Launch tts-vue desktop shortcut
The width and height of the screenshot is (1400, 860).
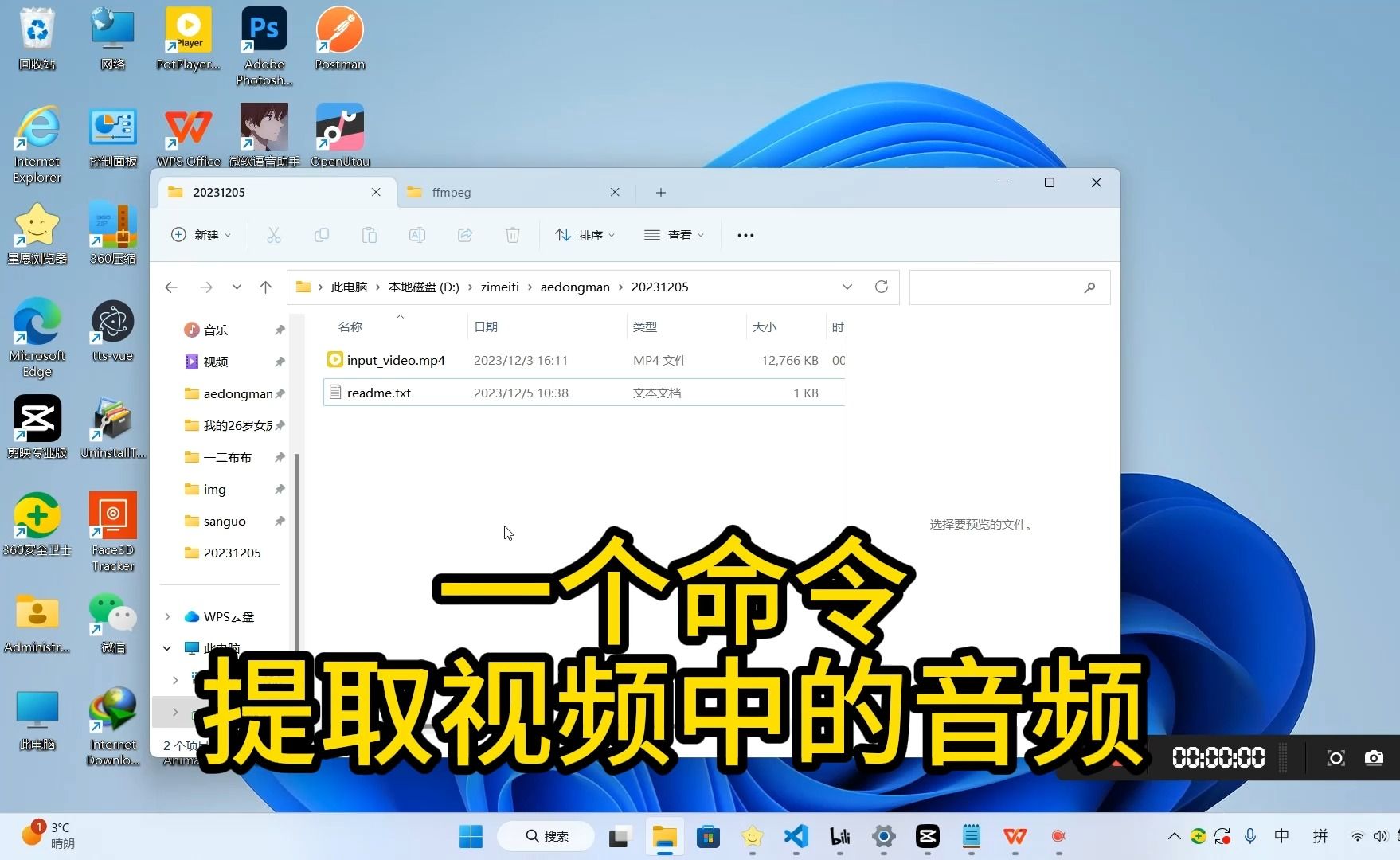(112, 330)
